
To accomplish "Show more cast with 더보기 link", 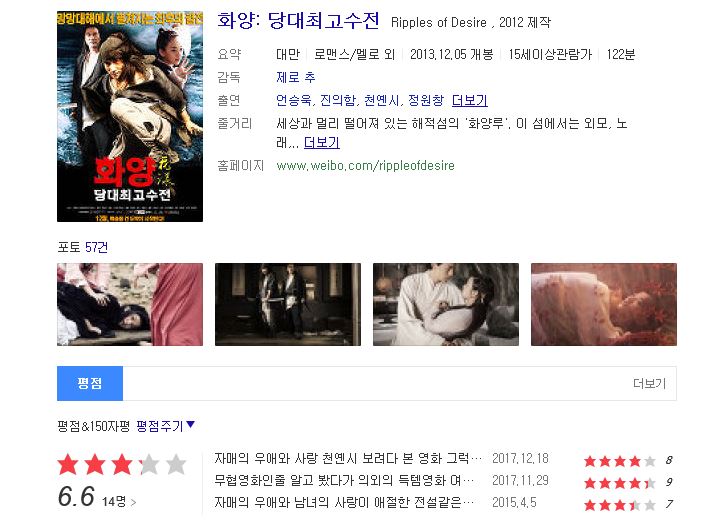I will coord(470,100).
